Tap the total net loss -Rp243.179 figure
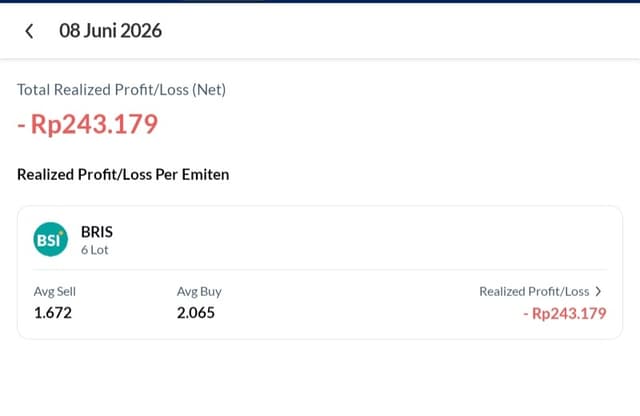The height and width of the screenshot is (416, 640). pos(87,124)
